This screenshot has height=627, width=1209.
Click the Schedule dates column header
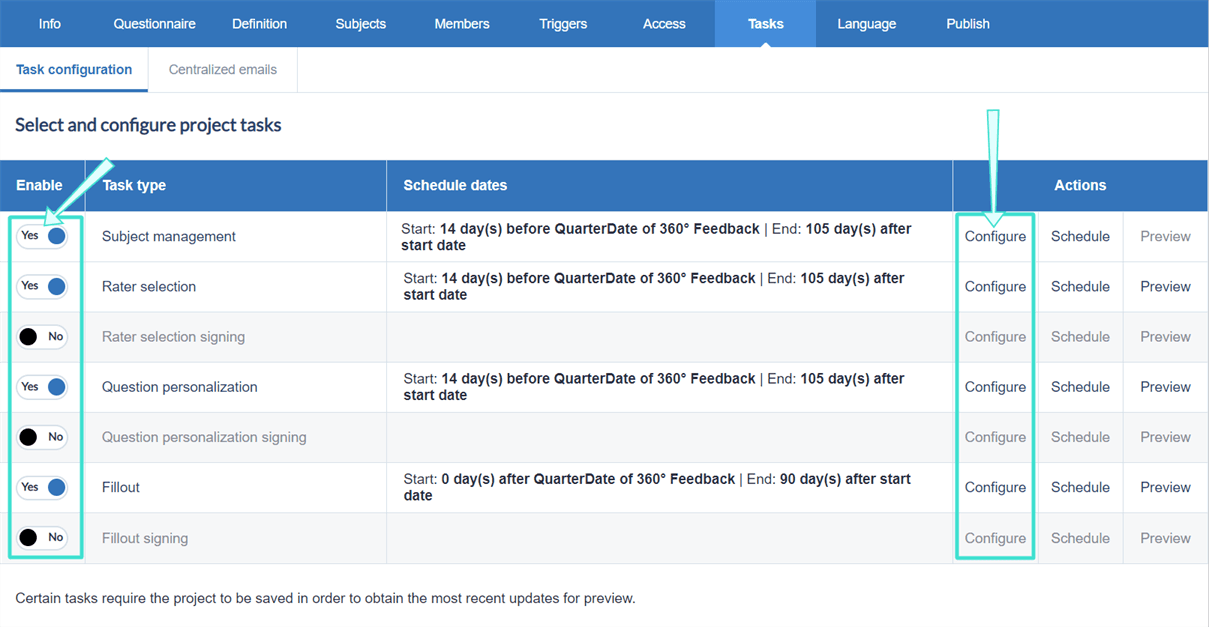point(455,185)
